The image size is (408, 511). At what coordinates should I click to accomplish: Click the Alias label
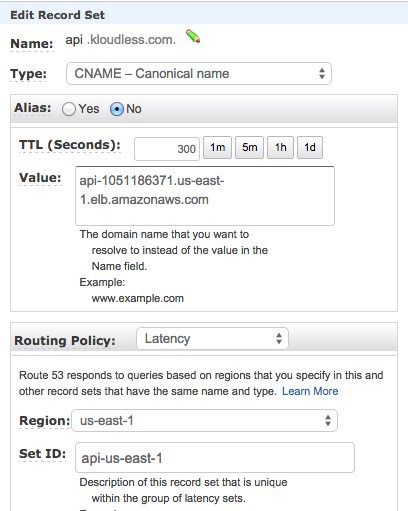33,108
